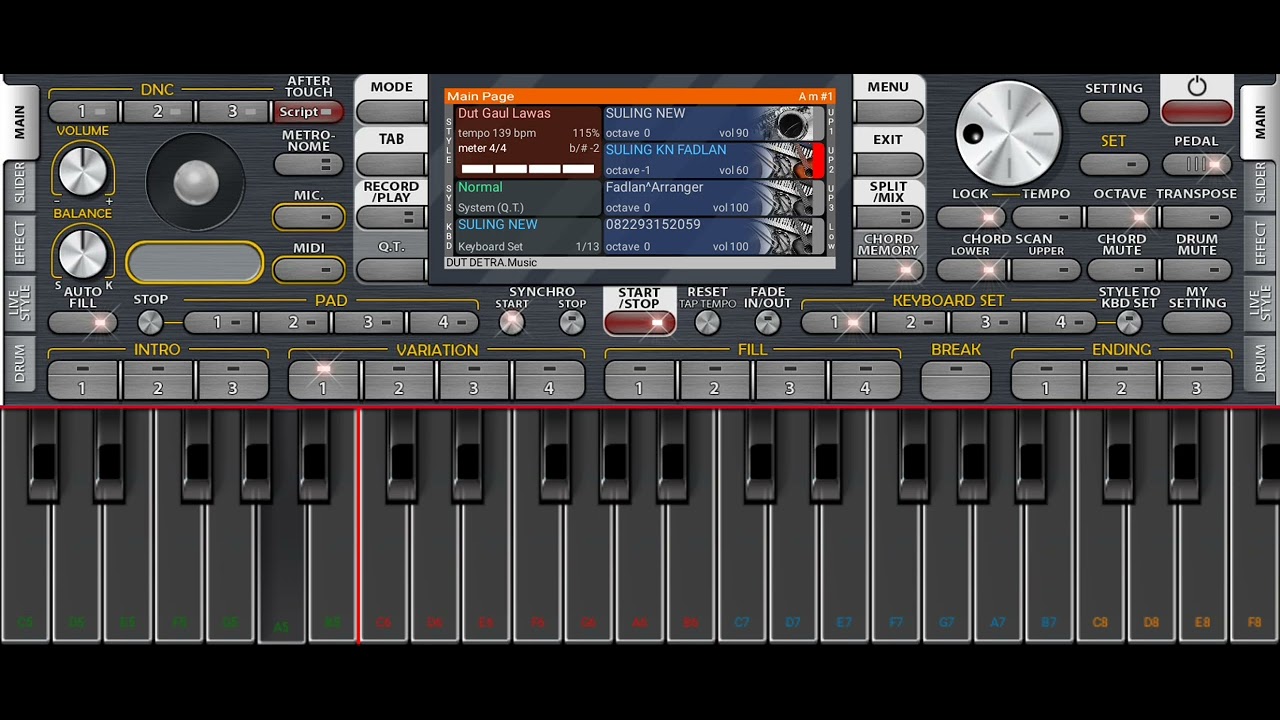Screen dimensions: 1280x720
Task: Open the left LIVE STYLE side tab
Action: tap(19, 302)
